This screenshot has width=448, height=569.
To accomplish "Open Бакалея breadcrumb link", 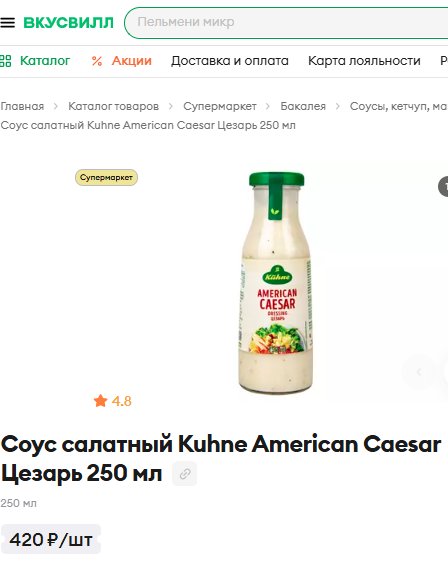I will (x=303, y=106).
